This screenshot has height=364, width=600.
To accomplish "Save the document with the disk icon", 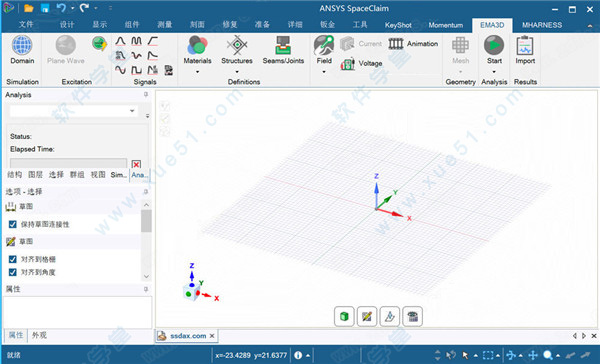I will point(45,8).
